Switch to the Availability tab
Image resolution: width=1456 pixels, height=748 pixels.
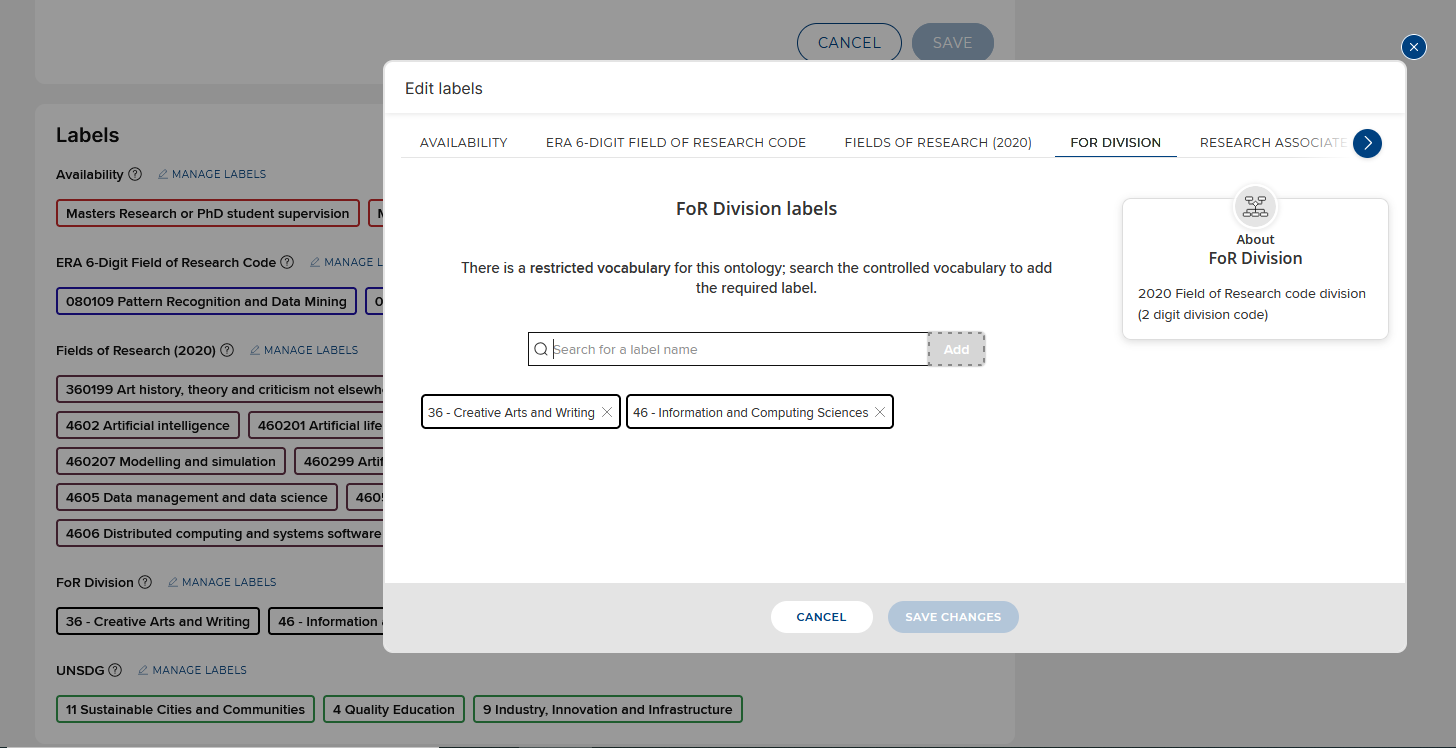coord(463,143)
